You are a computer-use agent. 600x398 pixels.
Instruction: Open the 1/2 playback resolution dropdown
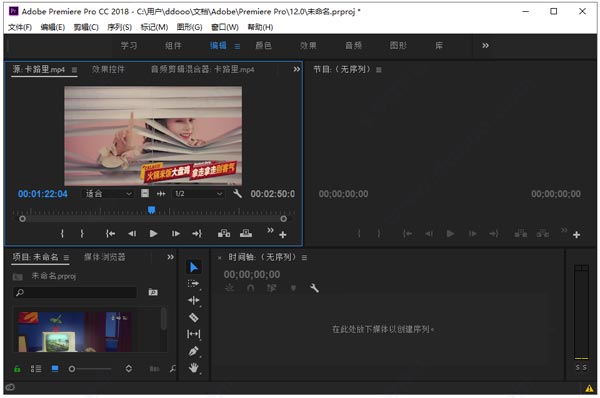pos(198,194)
